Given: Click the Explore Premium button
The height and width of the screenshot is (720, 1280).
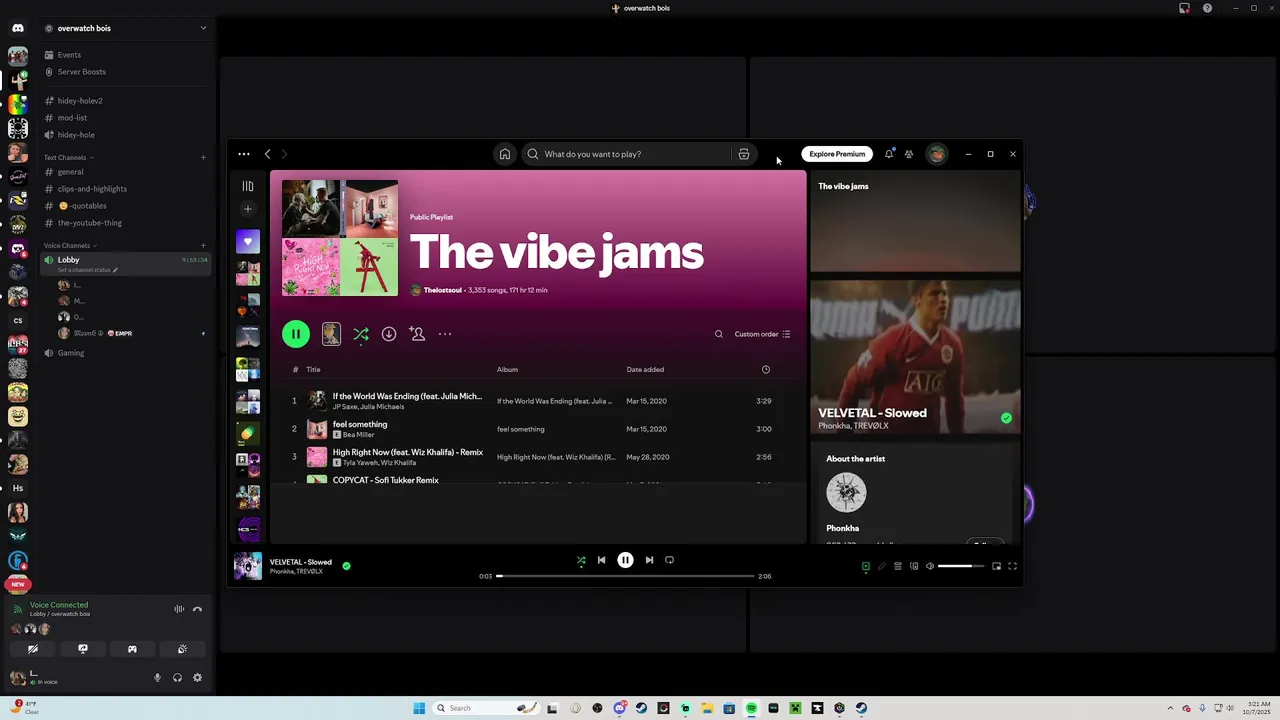Looking at the screenshot, I should (837, 154).
